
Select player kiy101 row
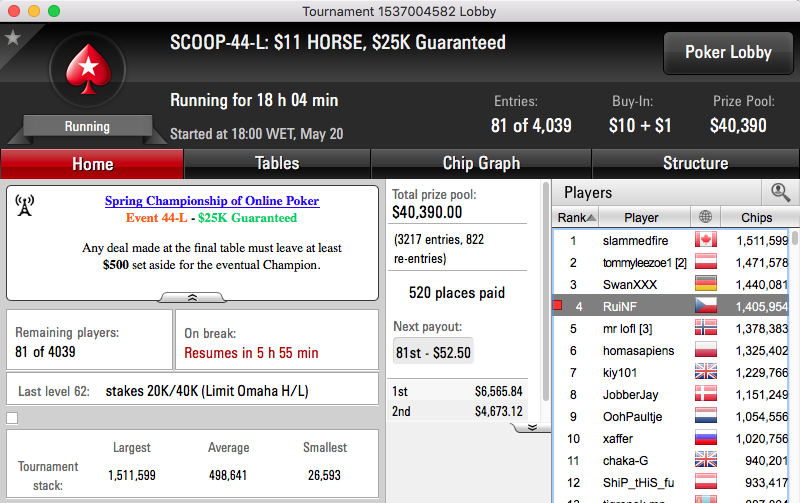click(x=671, y=372)
